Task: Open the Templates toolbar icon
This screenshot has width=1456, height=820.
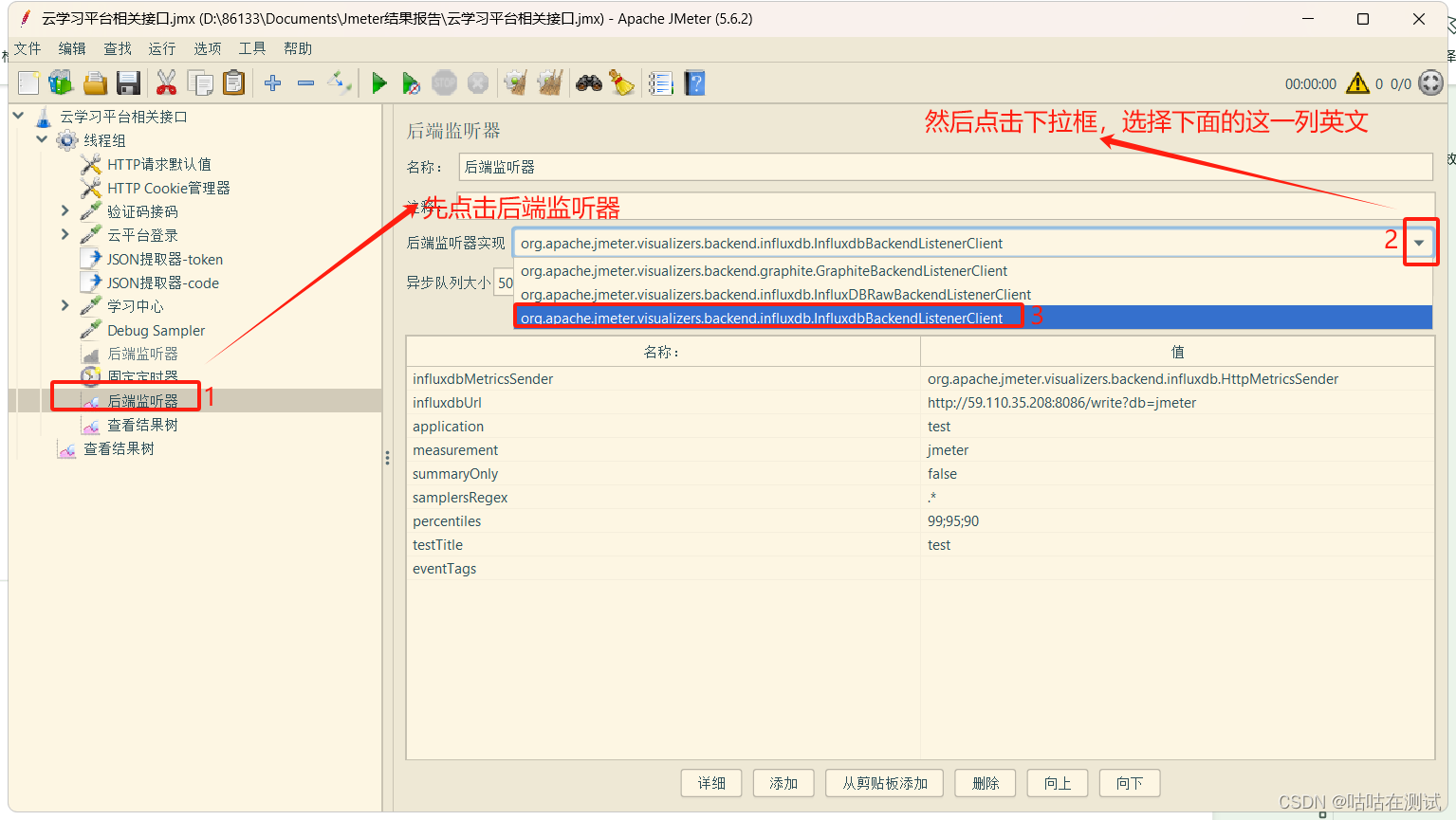Action: 62,83
